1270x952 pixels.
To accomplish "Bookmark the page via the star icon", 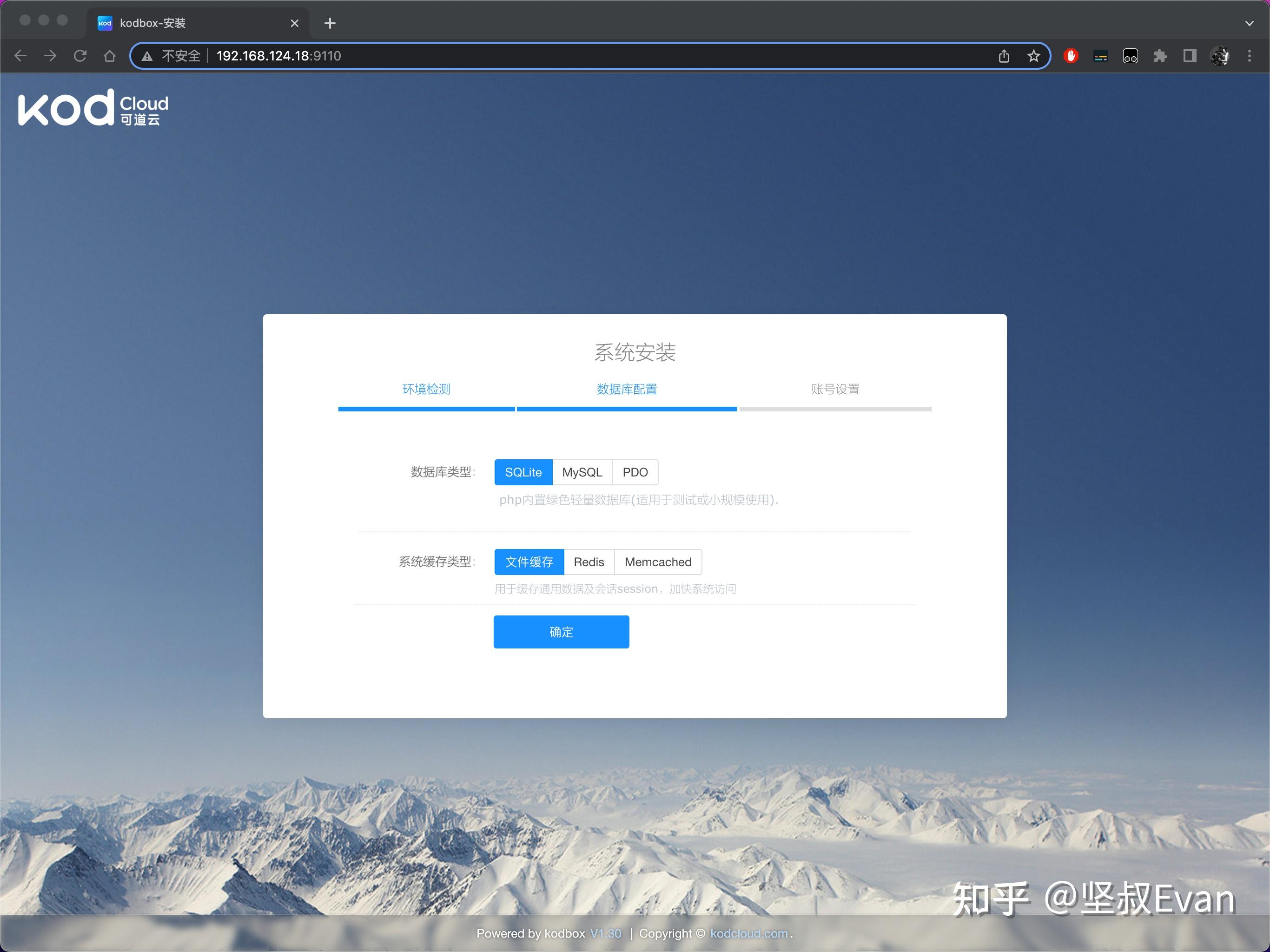I will pos(1034,56).
